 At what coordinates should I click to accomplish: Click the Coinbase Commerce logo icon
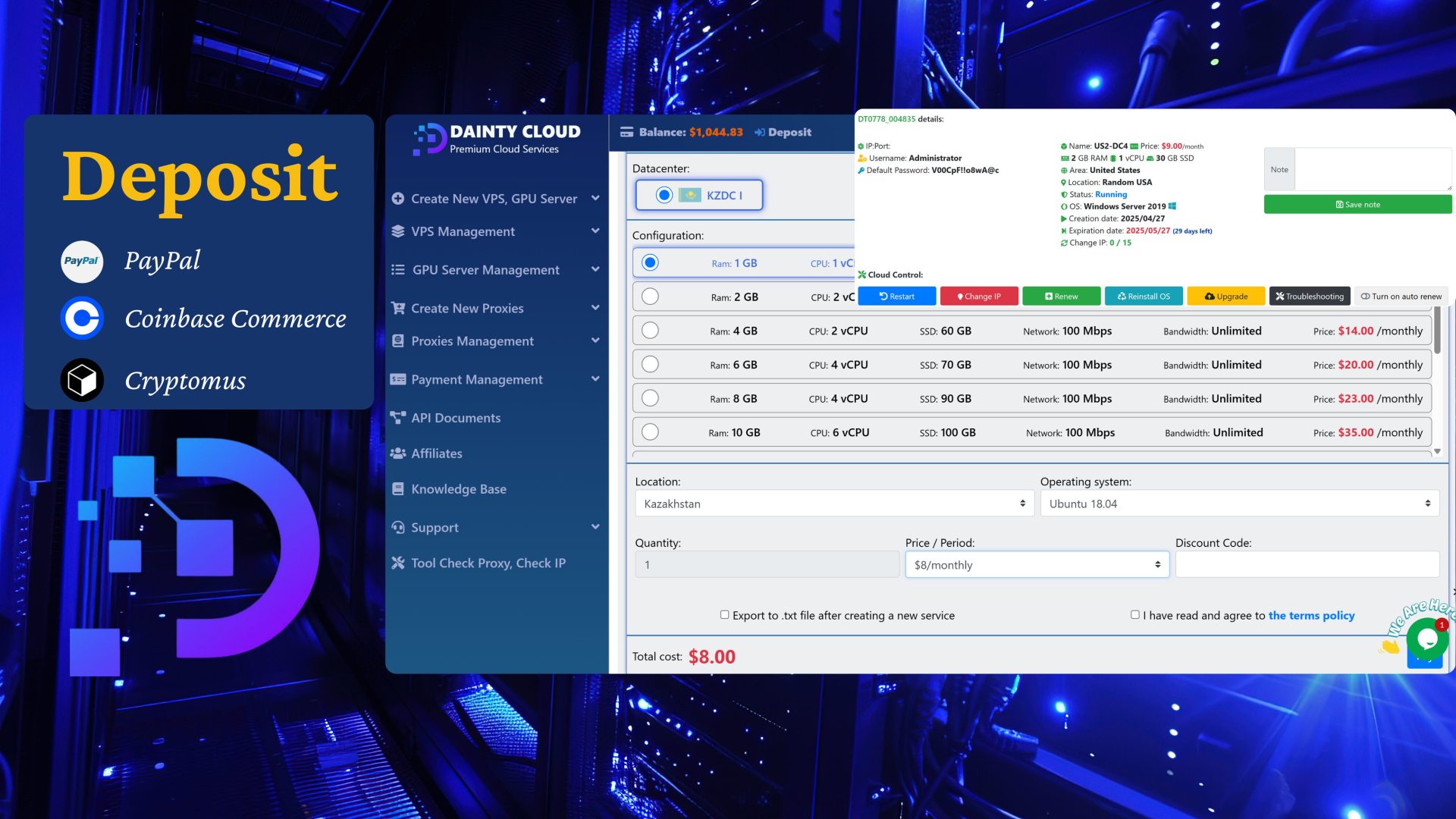tap(82, 318)
